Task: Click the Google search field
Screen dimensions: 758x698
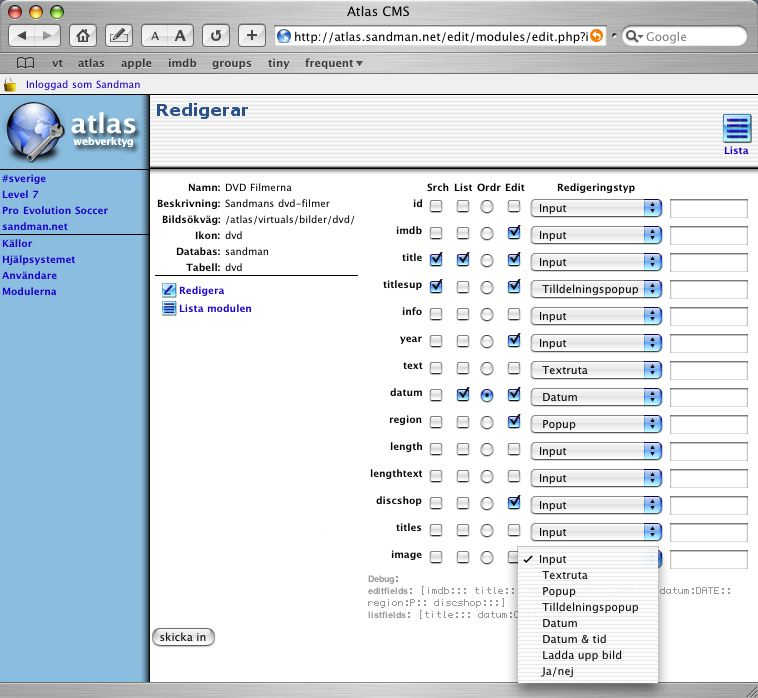Action: [690, 37]
